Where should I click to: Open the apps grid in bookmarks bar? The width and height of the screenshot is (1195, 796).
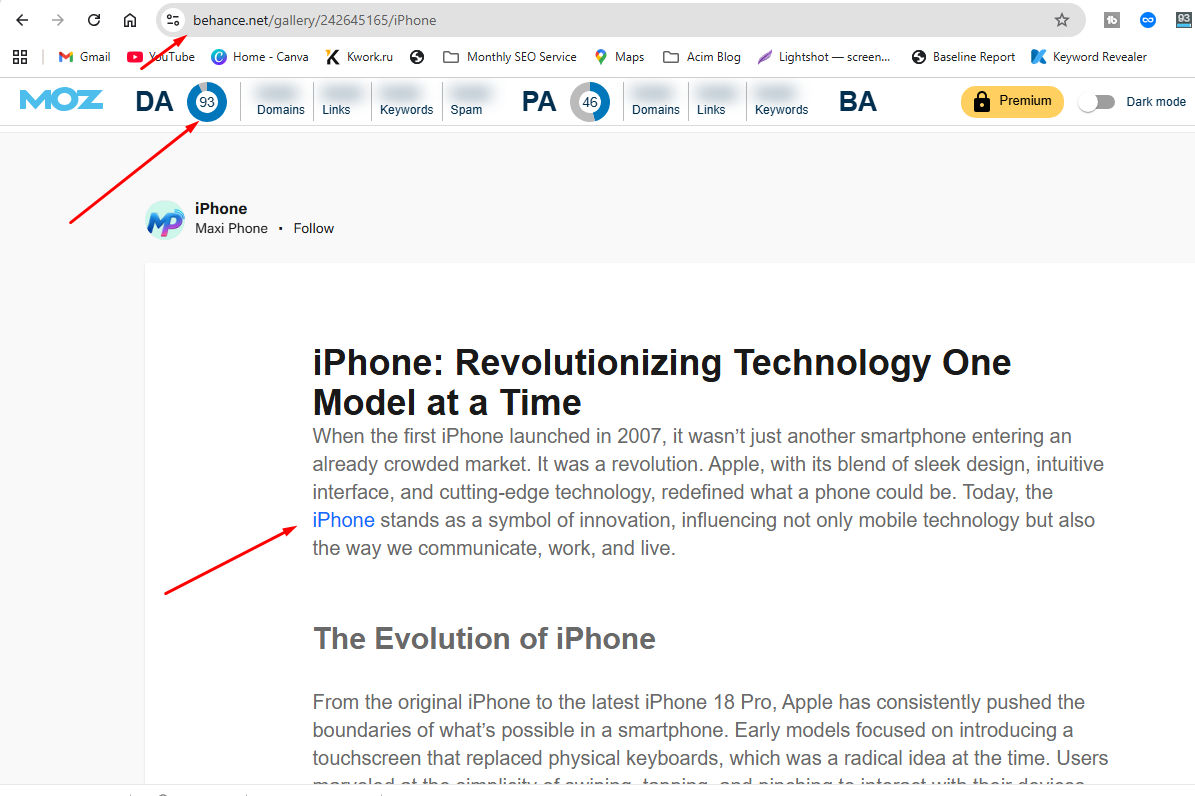pos(20,57)
